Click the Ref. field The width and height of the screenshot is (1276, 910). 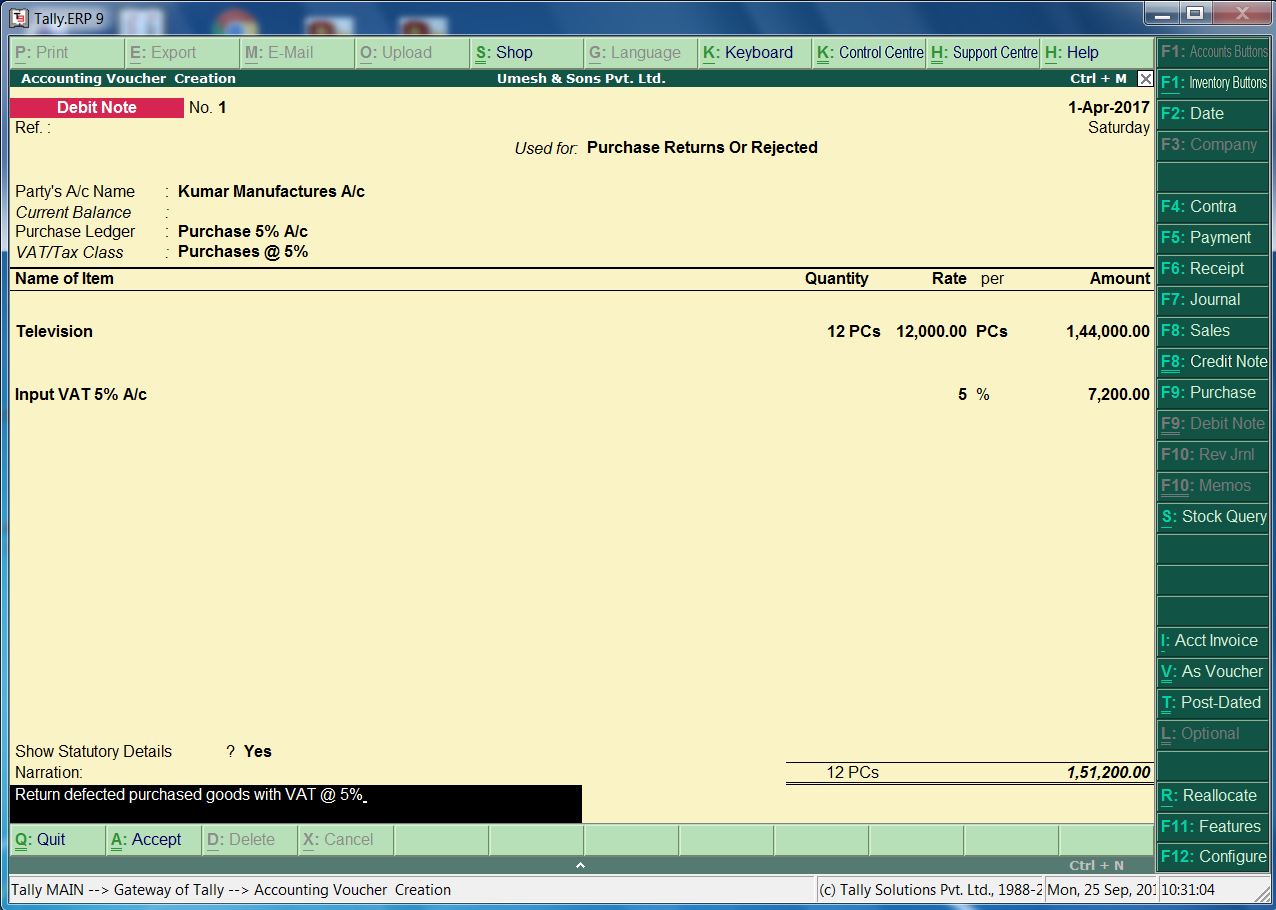point(33,128)
